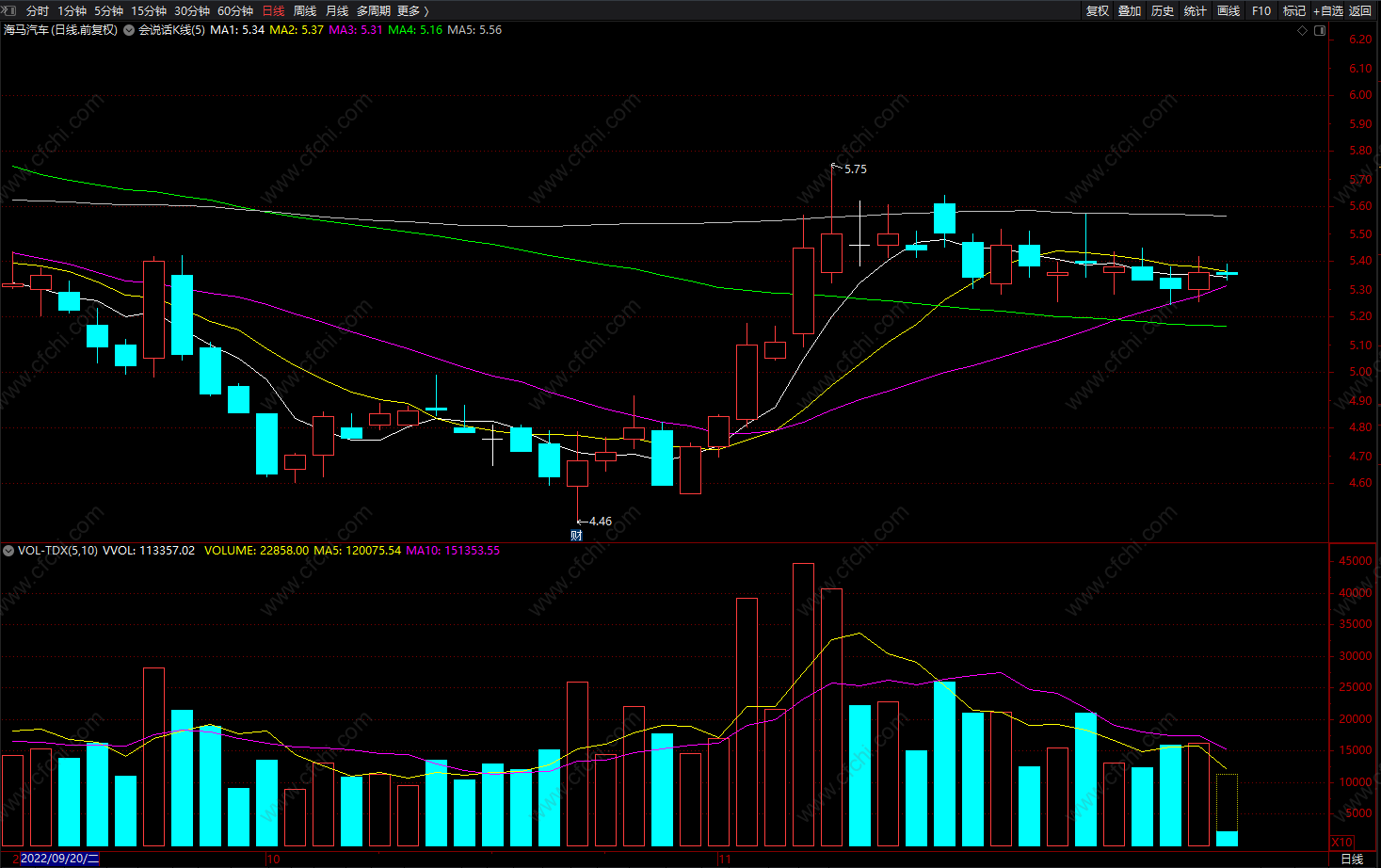The width and height of the screenshot is (1381, 868).
Task: Toggle the side panel layout icon
Action: tap(1320, 30)
